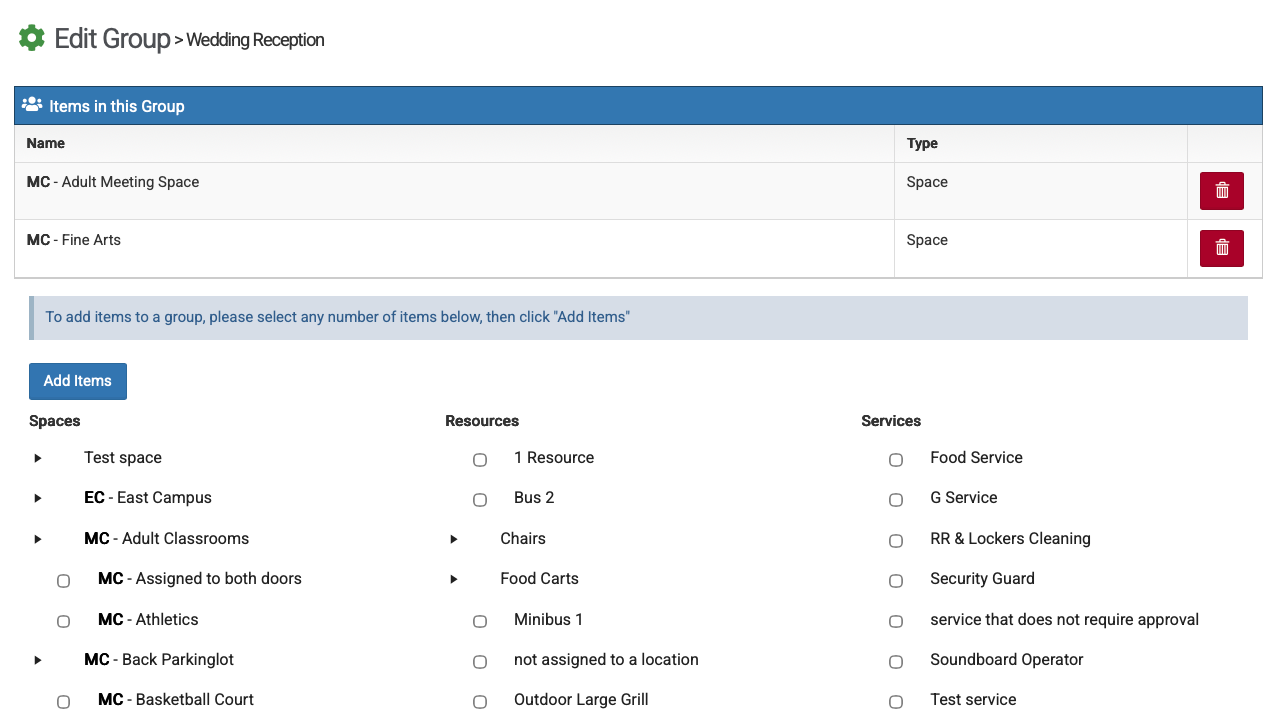Expand the Food Carts resource group
1271x715 pixels.
tap(454, 579)
